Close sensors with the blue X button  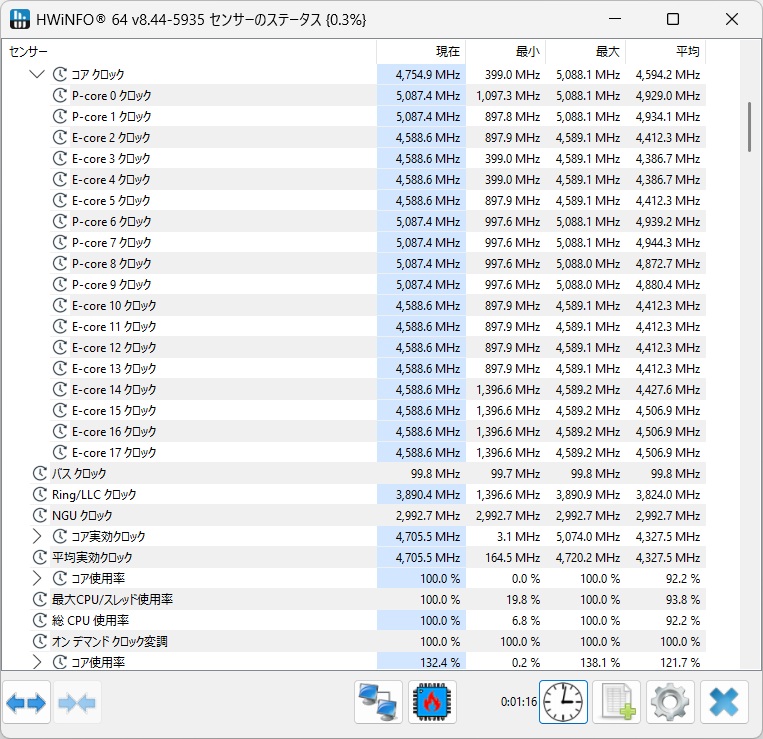[724, 702]
